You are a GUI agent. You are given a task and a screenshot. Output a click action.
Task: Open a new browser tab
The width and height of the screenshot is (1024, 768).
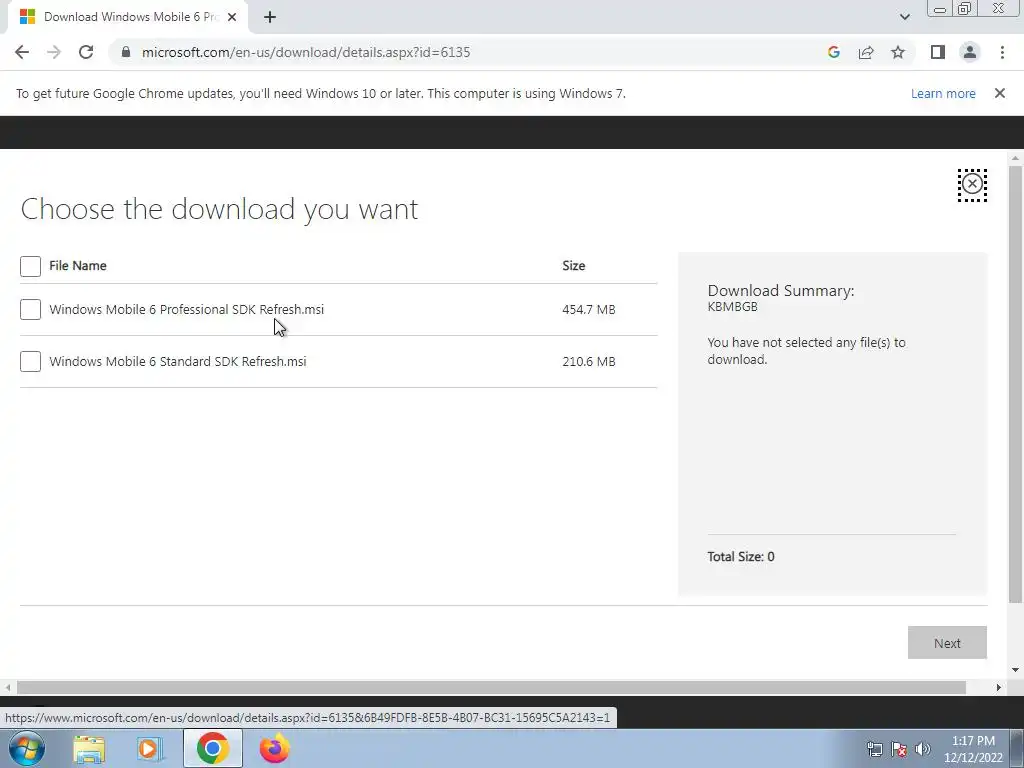click(270, 17)
